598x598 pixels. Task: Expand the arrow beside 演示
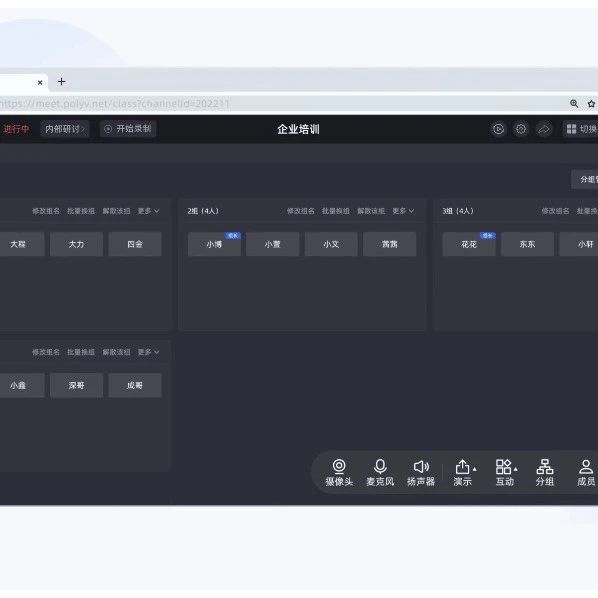point(475,469)
